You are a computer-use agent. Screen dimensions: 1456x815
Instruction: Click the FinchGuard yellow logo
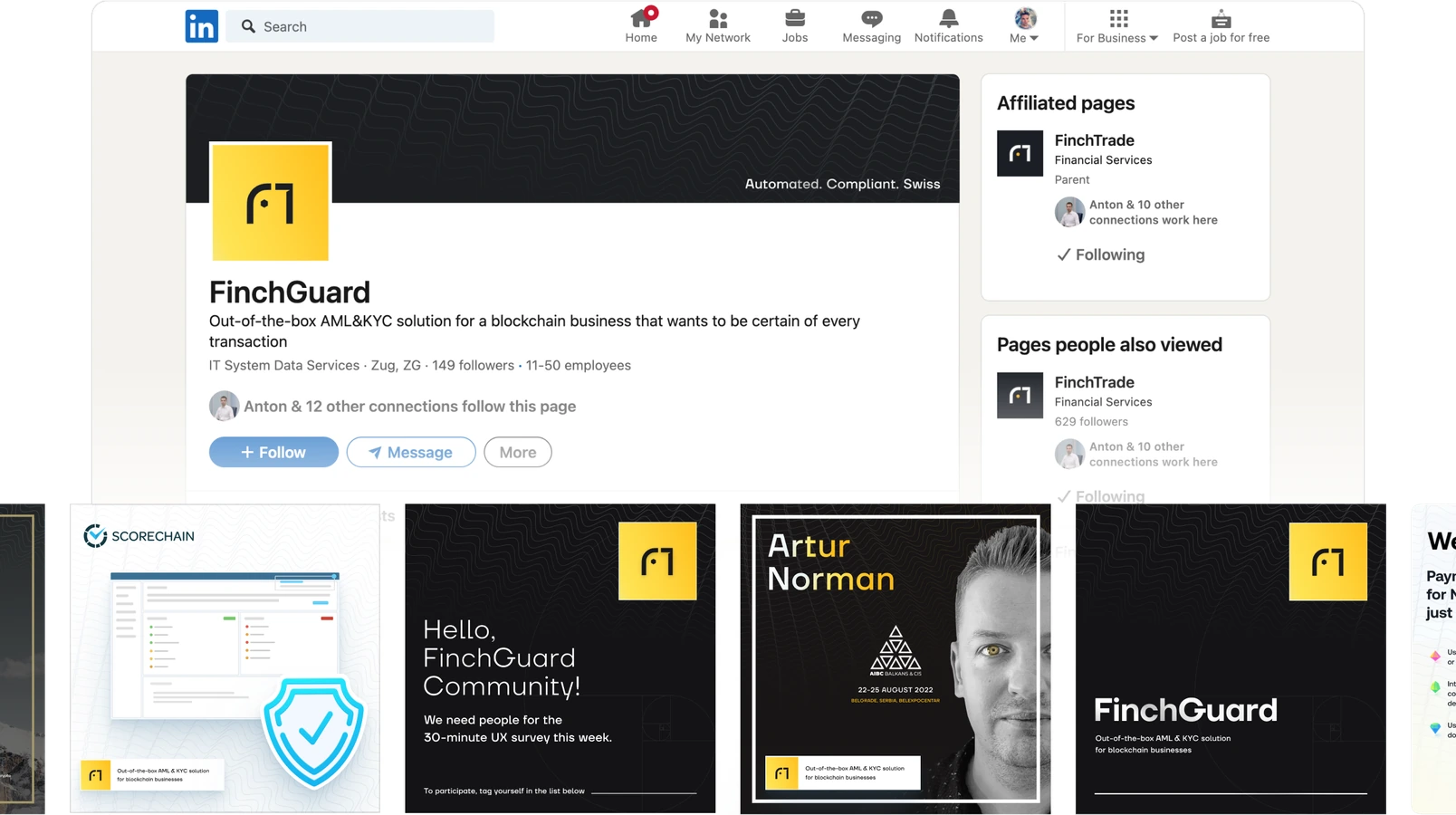(271, 202)
